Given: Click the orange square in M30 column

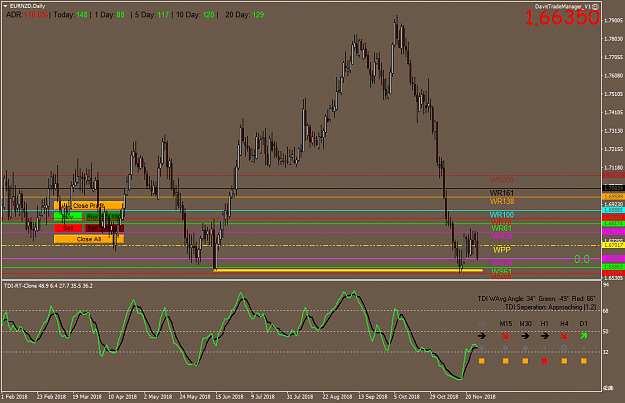Looking at the screenshot, I should tap(525, 361).
